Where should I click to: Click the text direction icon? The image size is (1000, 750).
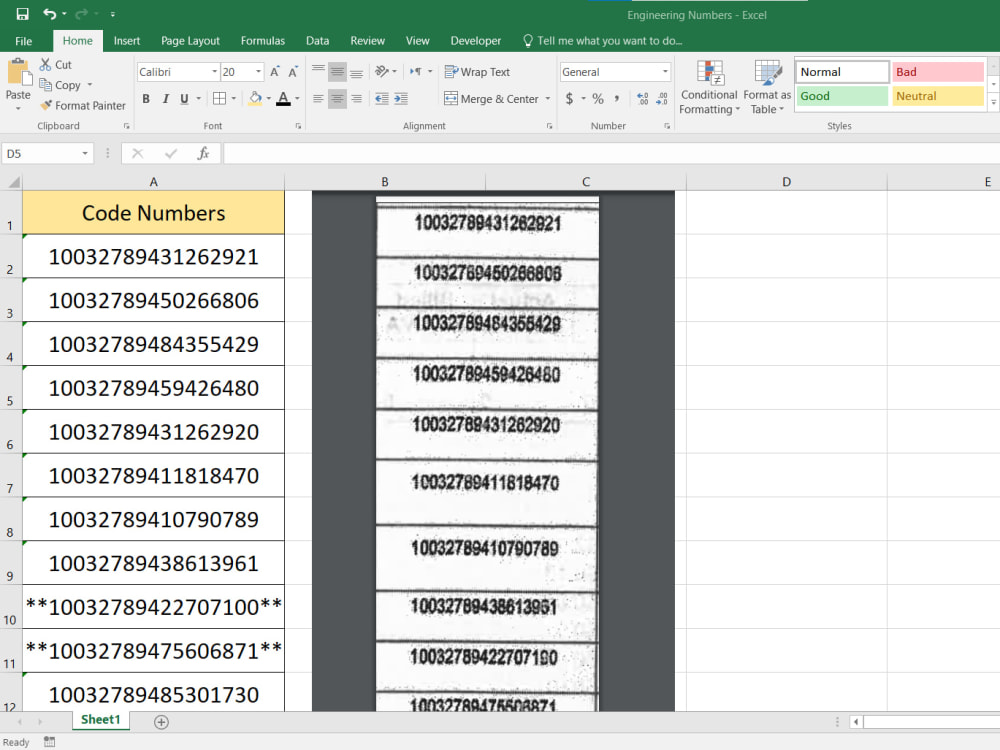pos(416,71)
